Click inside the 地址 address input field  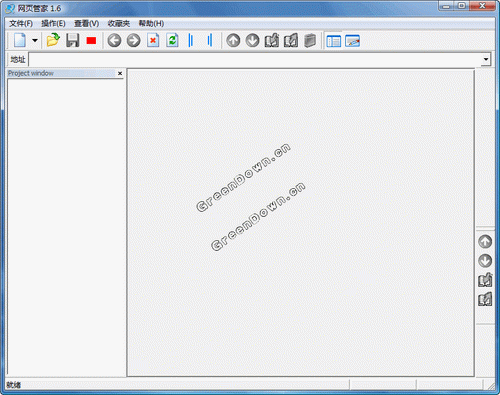(x=255, y=59)
